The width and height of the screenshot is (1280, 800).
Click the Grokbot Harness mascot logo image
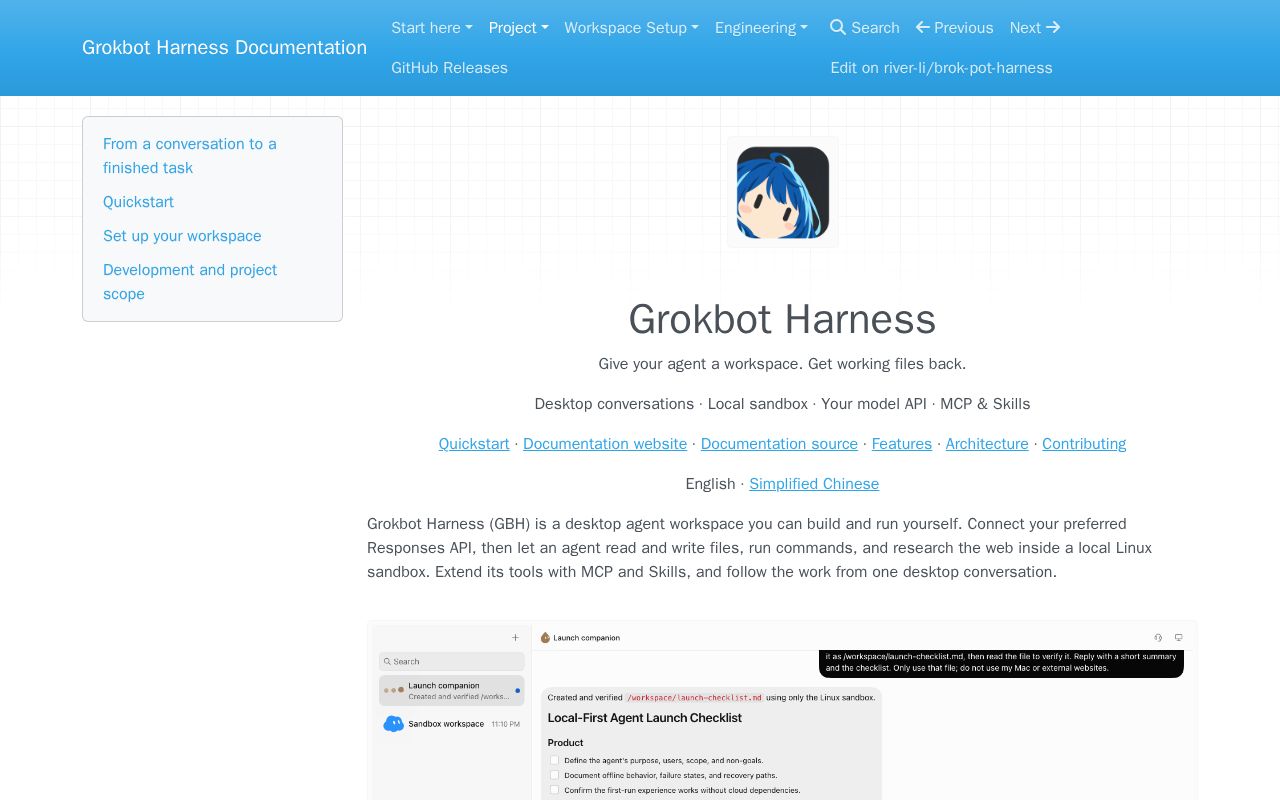pyautogui.click(x=783, y=192)
